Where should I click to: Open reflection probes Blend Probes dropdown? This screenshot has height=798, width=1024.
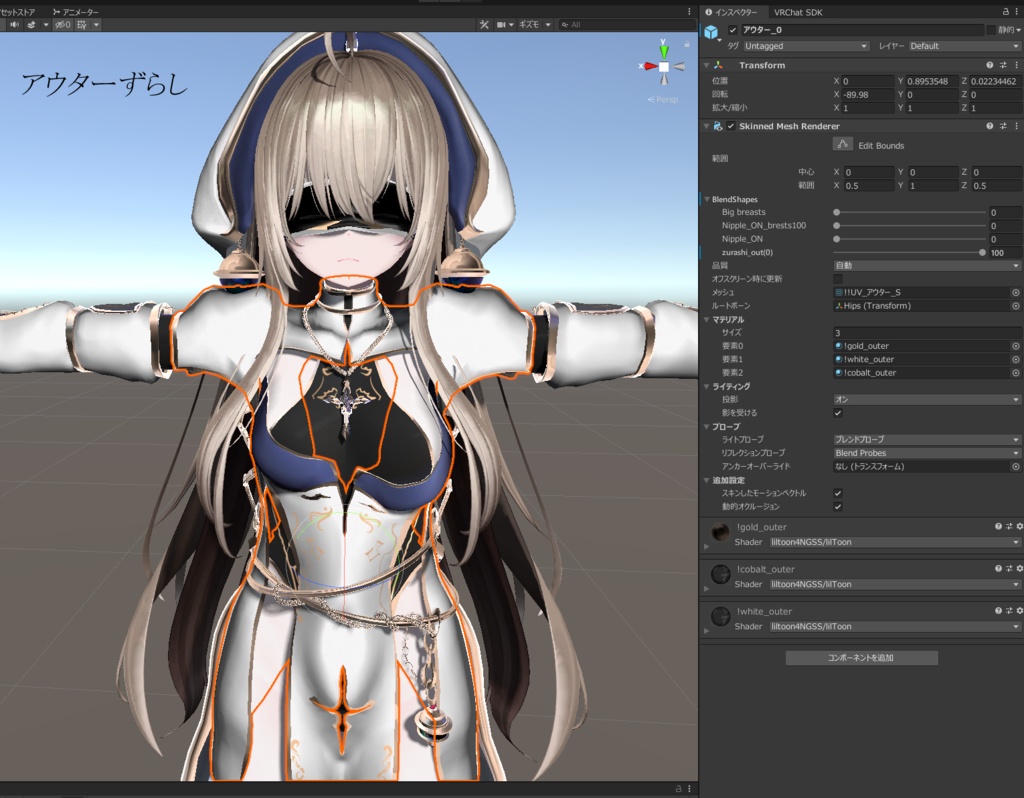pyautogui.click(x=927, y=453)
